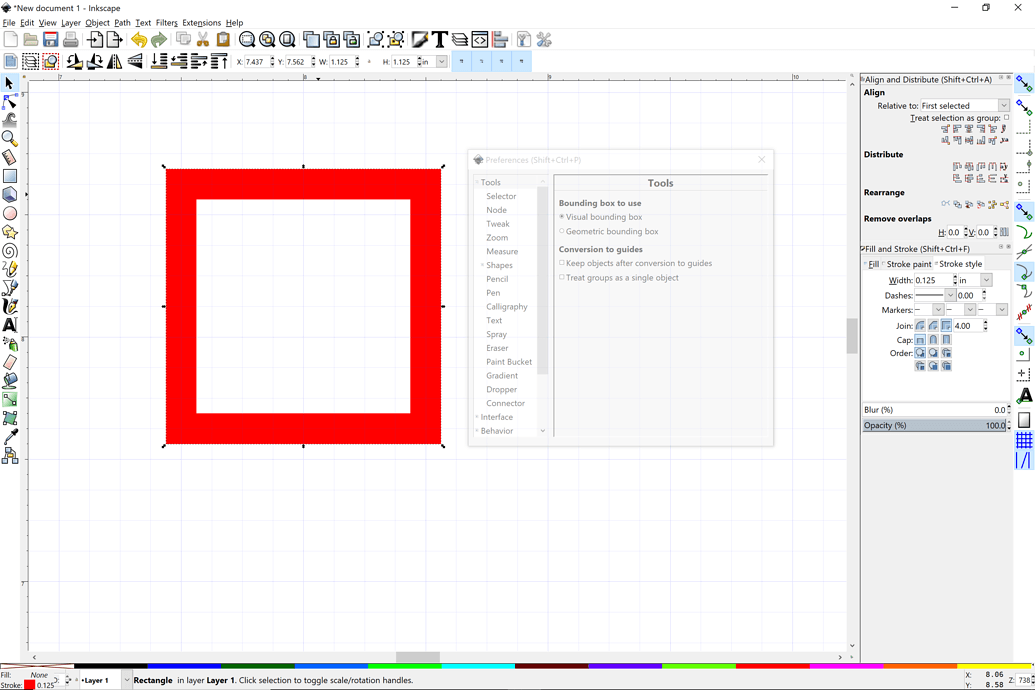
Task: Open Inkscape Preferences wrench icon
Action: point(544,40)
